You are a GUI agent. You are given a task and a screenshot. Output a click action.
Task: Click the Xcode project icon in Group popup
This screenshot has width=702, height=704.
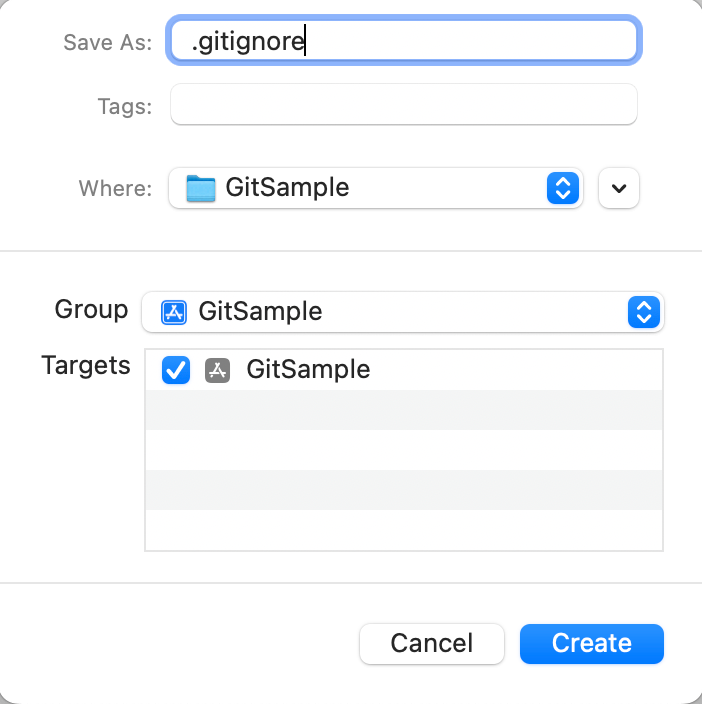tap(174, 312)
